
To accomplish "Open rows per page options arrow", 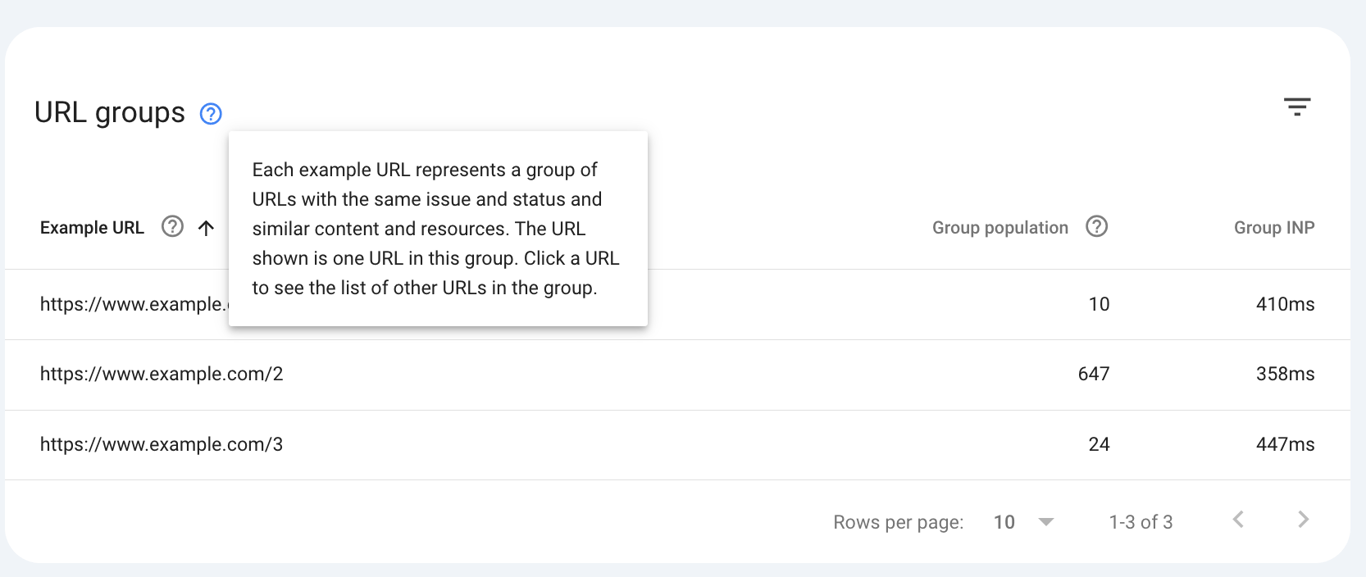I will pos(1046,521).
